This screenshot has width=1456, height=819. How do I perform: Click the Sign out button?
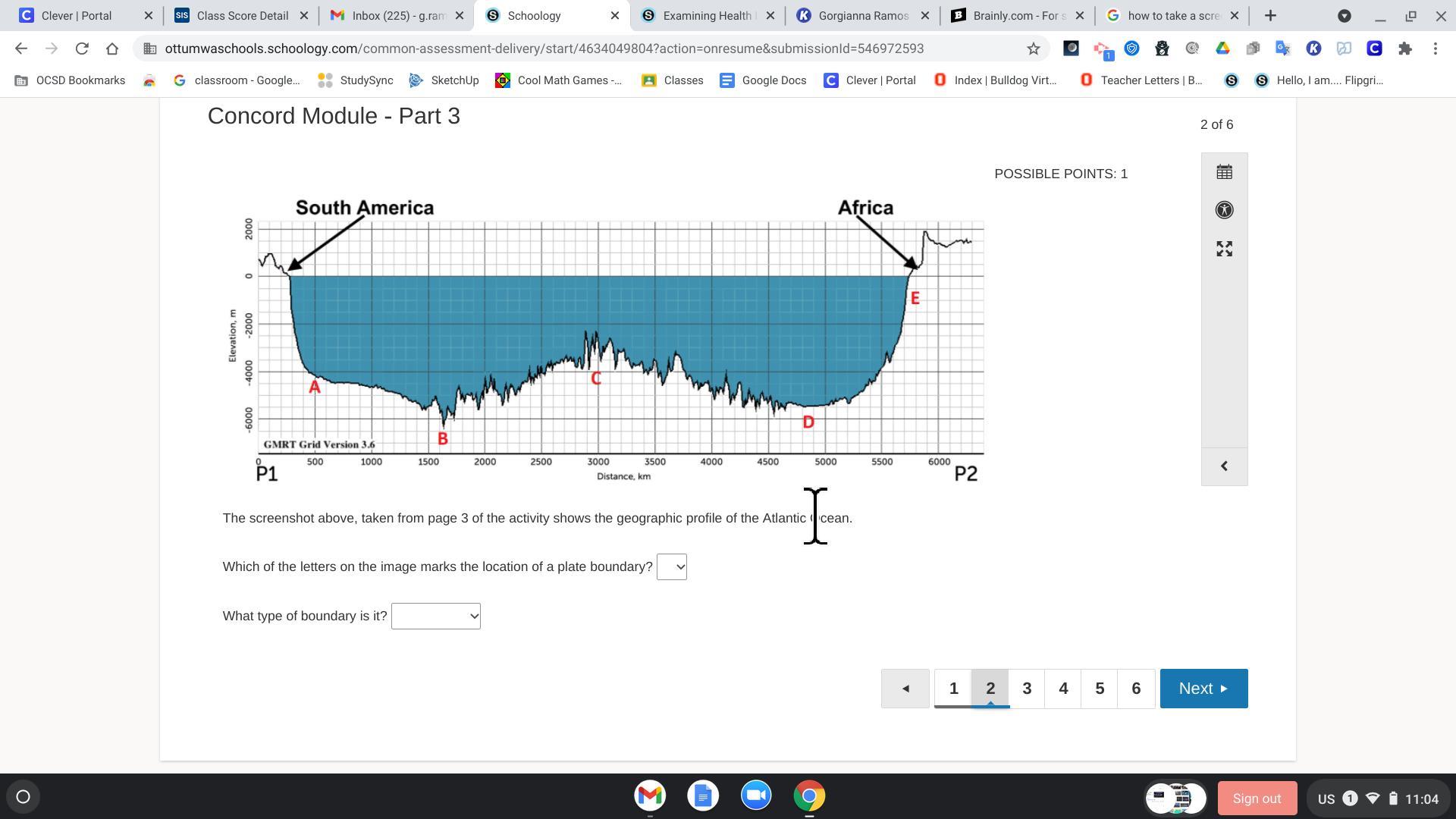coord(1256,799)
